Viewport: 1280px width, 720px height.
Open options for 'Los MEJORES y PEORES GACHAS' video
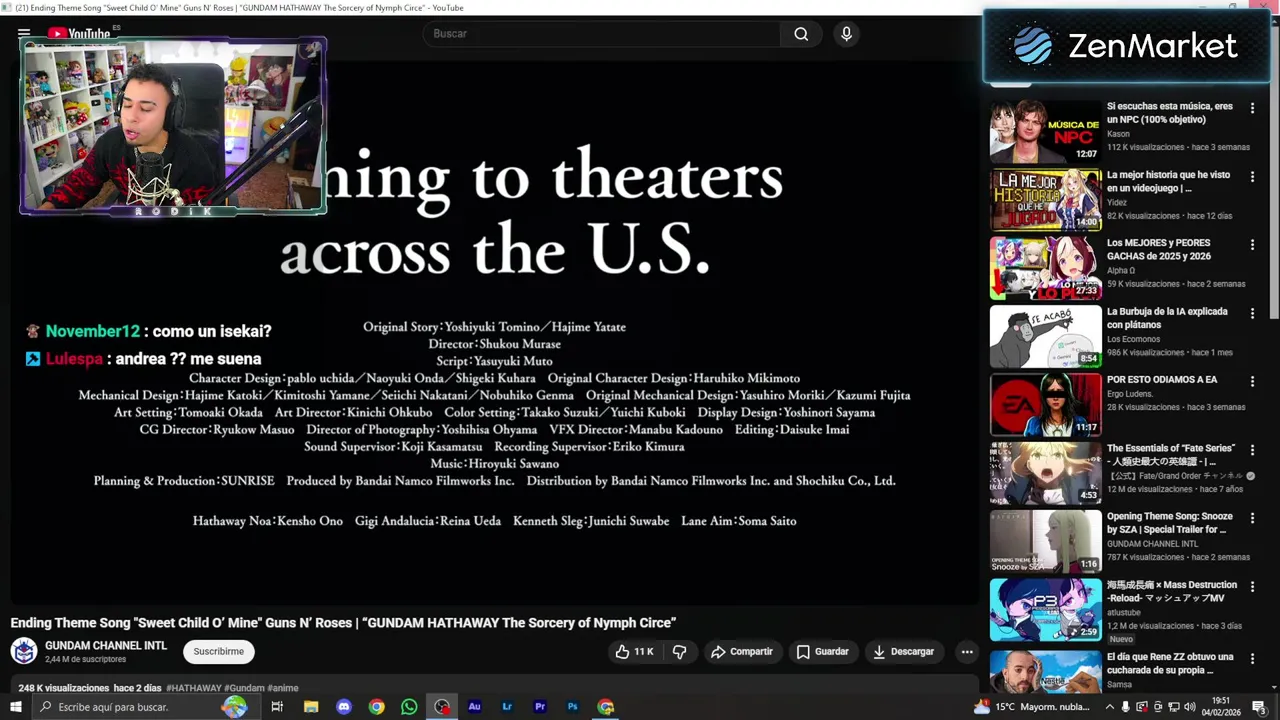point(1252,245)
